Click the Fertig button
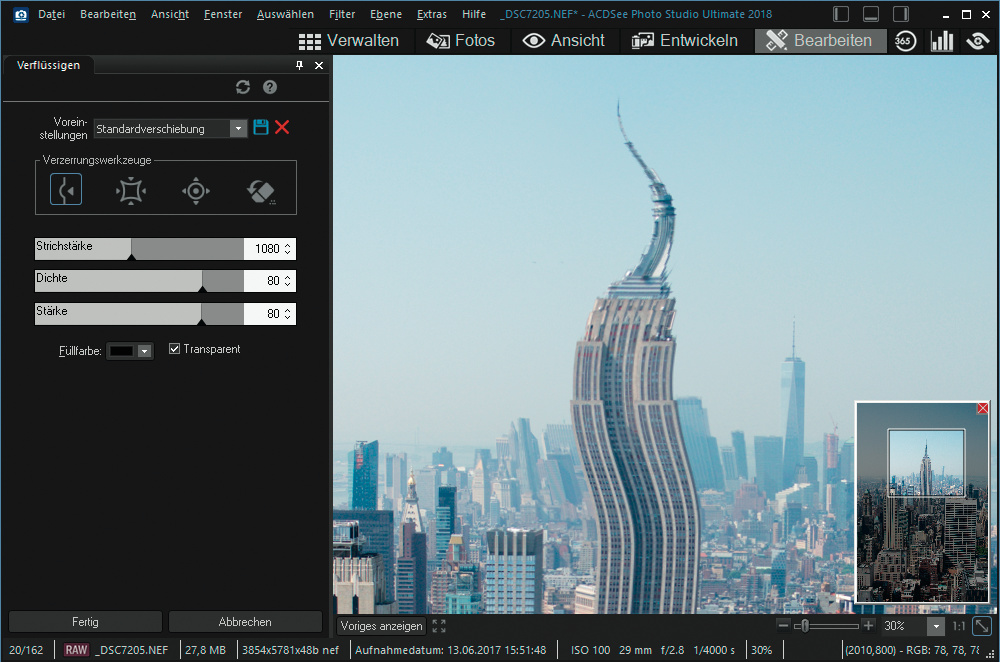 pos(85,621)
